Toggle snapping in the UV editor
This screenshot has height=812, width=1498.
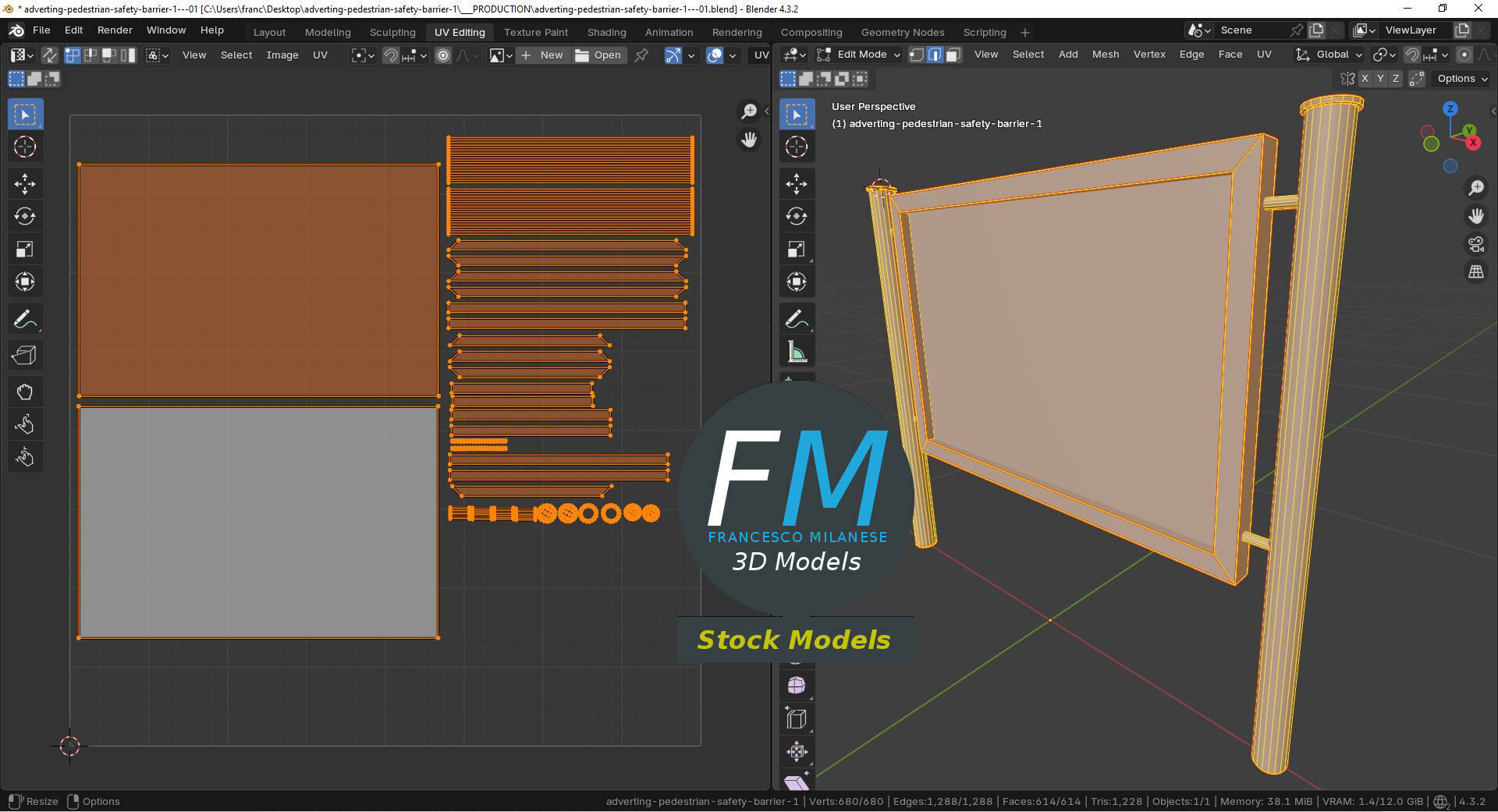(x=390, y=55)
